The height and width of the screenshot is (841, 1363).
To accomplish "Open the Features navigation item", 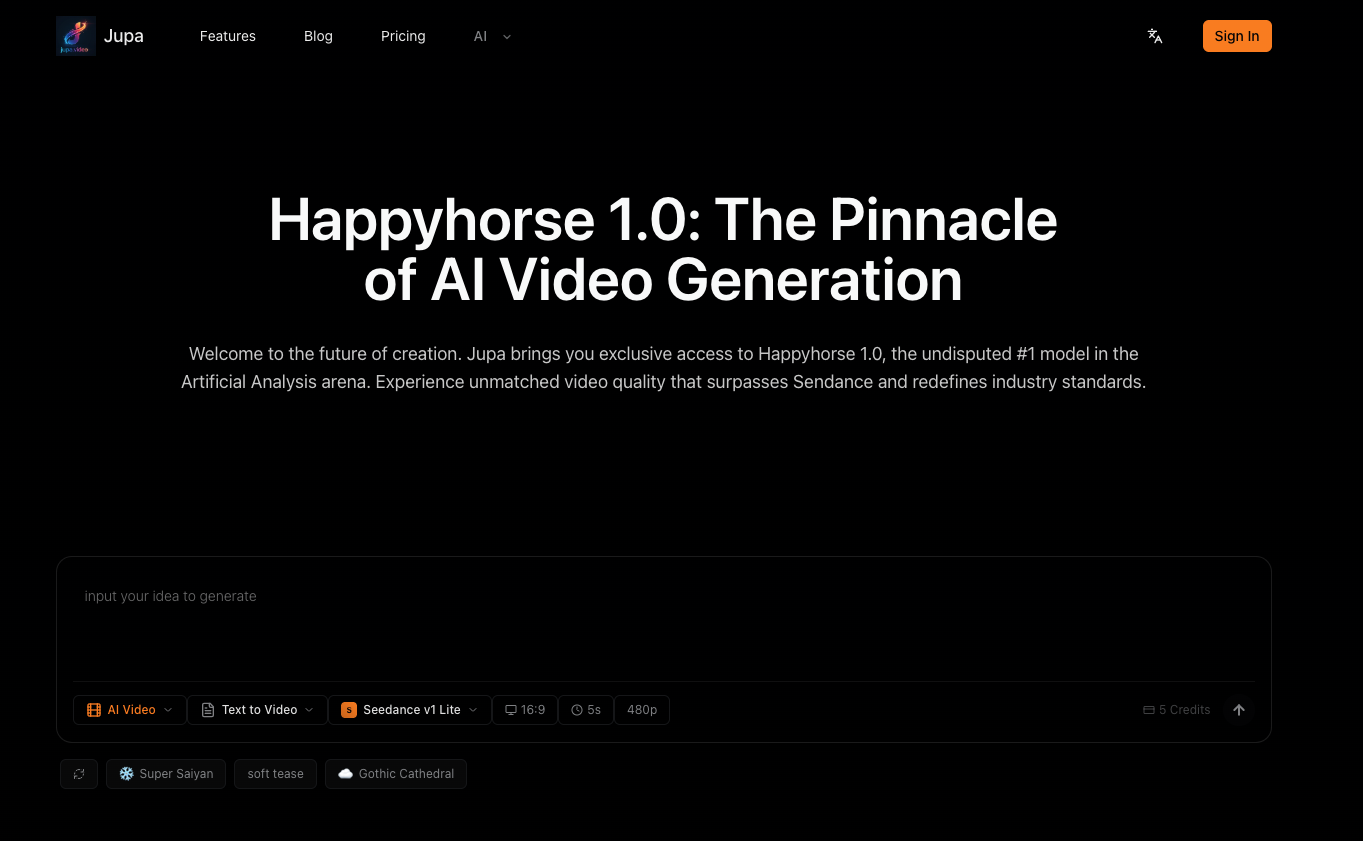I will click(x=228, y=36).
